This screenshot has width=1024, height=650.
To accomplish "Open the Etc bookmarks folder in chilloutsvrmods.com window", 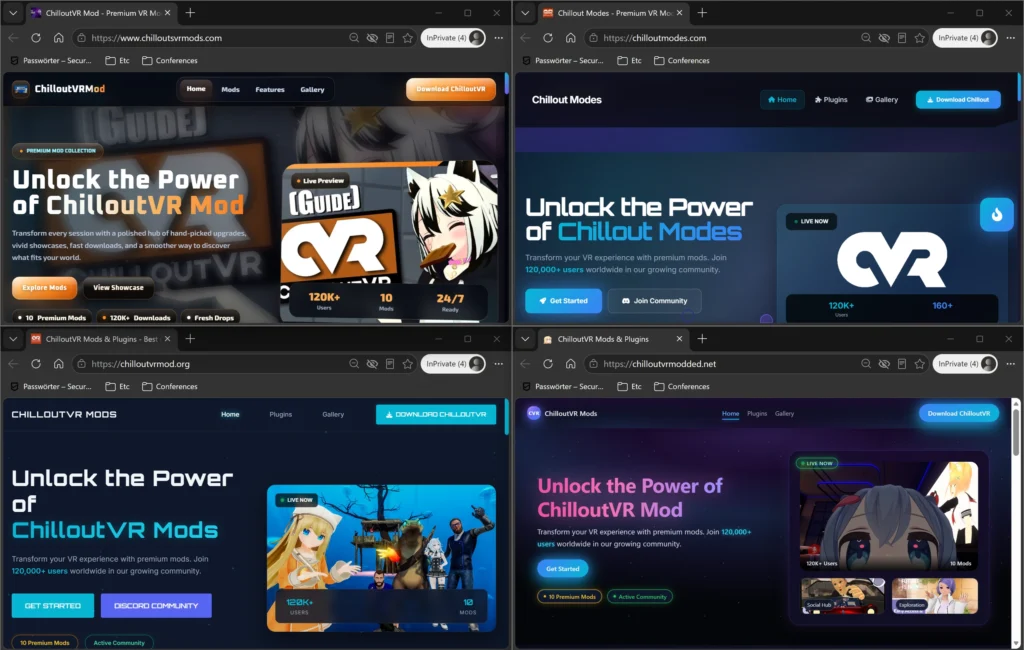I will coord(118,60).
